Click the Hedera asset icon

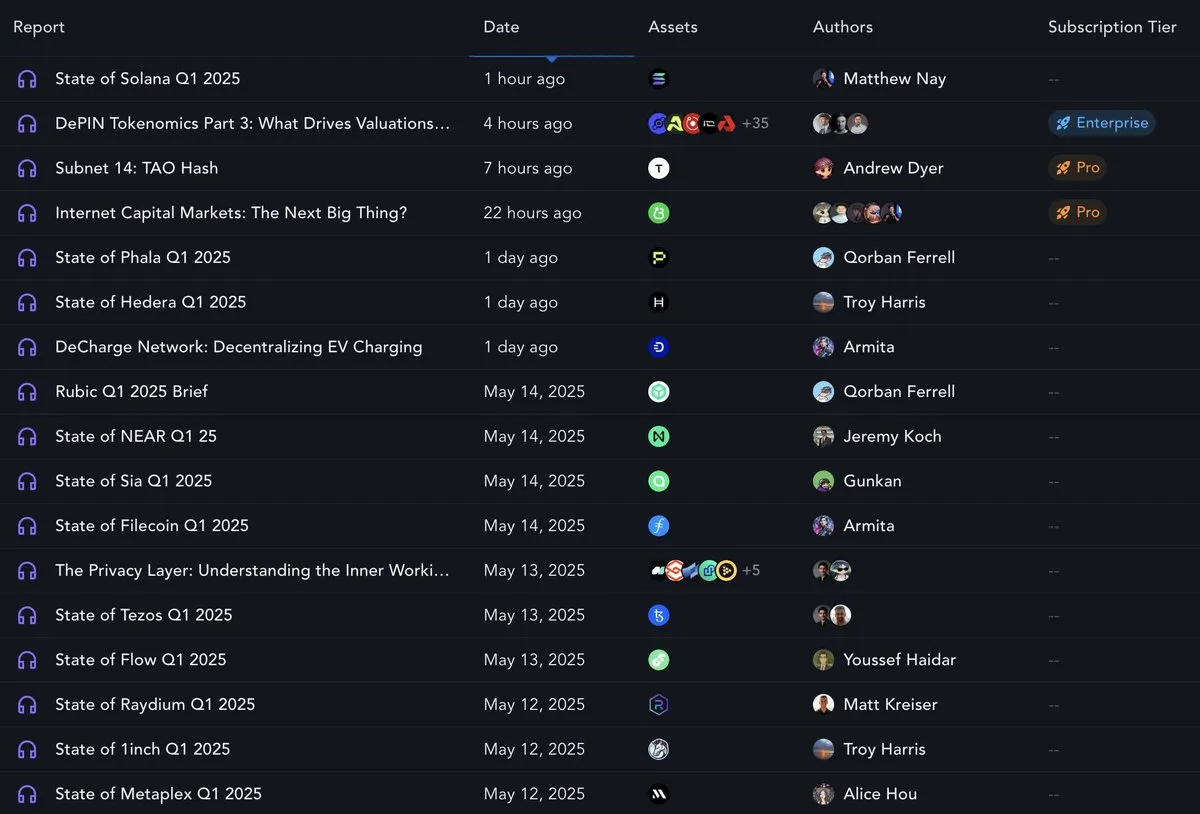point(658,302)
